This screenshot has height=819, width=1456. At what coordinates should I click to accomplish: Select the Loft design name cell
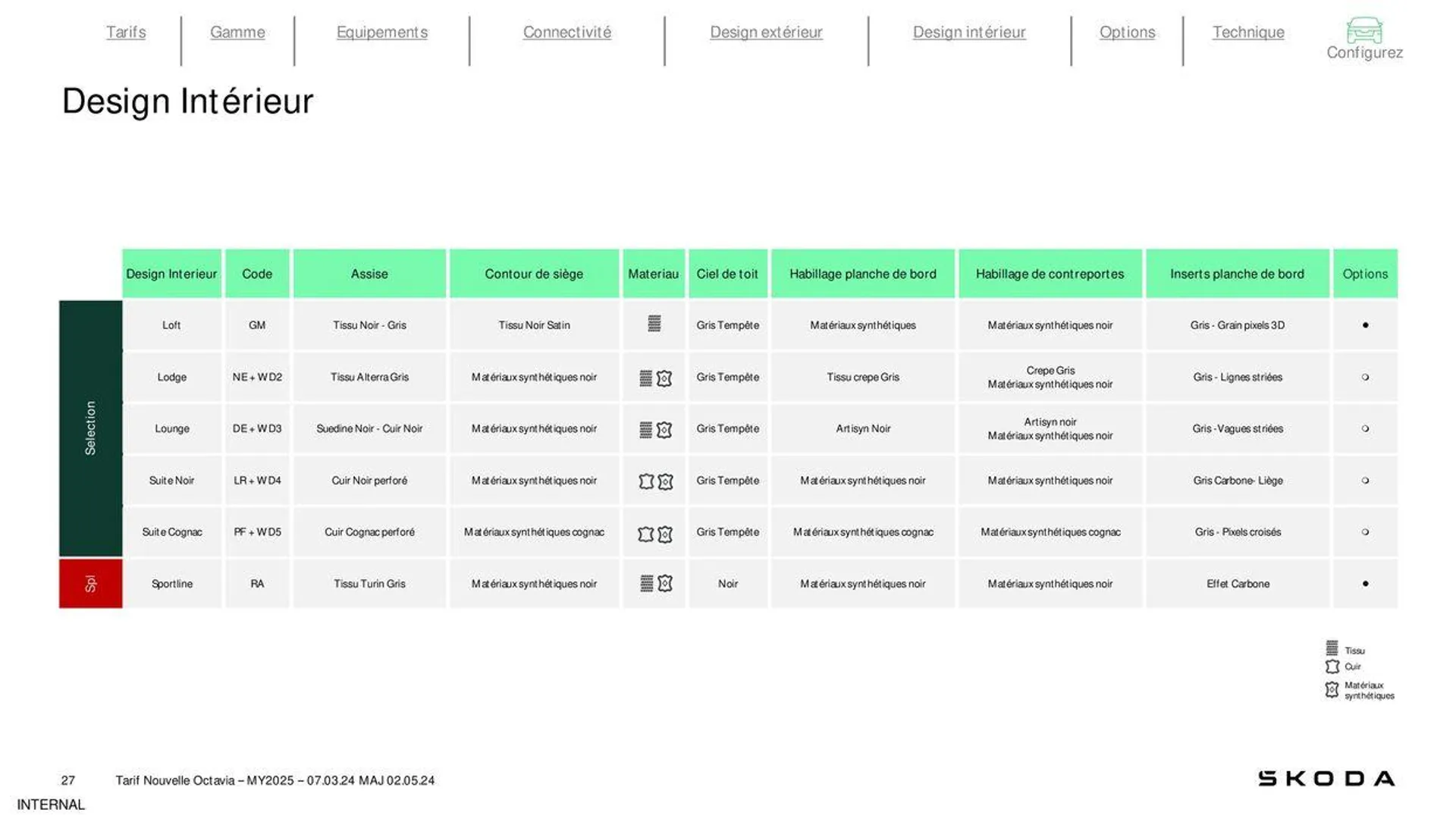171,325
